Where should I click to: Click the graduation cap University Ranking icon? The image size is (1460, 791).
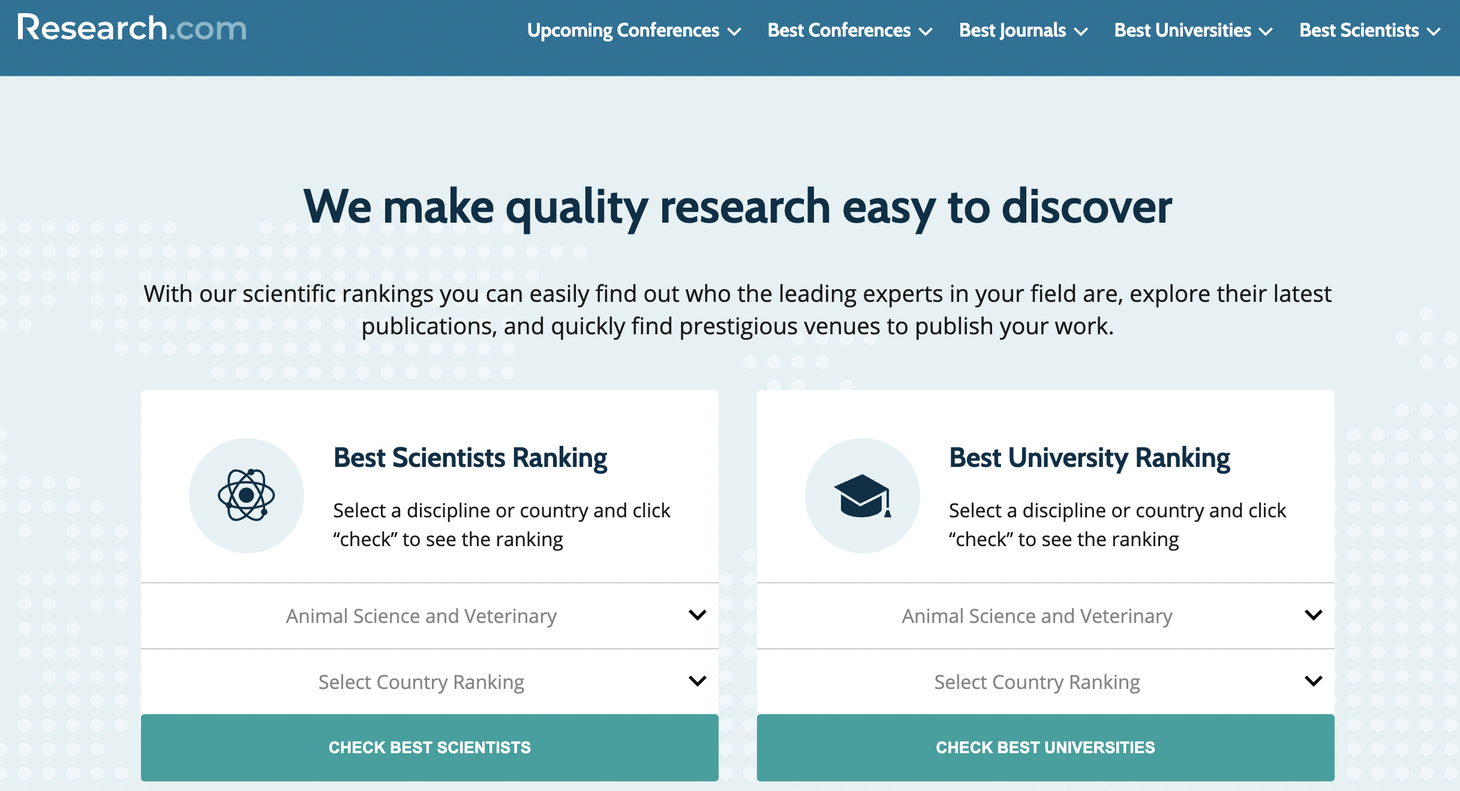(862, 496)
